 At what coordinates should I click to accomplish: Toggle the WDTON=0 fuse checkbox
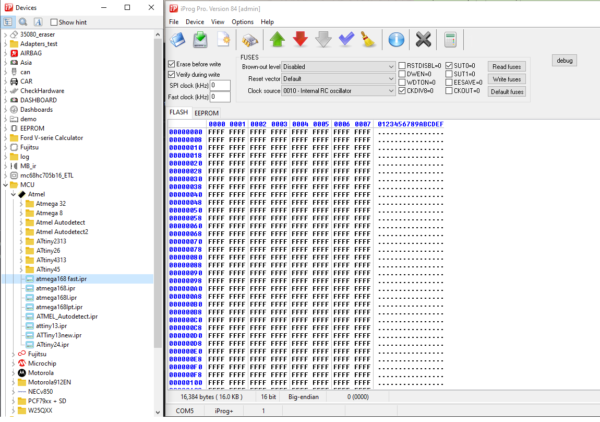[x=402, y=82]
